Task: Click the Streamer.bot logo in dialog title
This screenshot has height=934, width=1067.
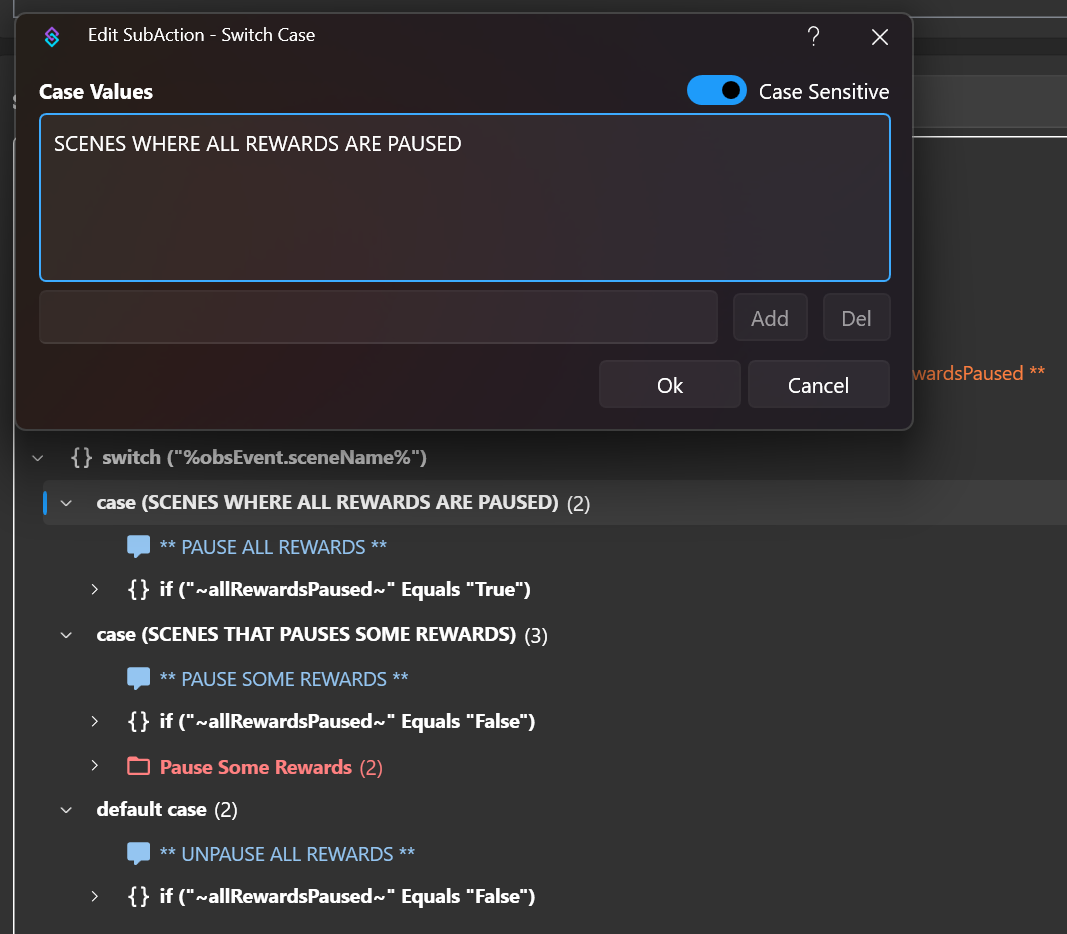Action: pyautogui.click(x=52, y=36)
